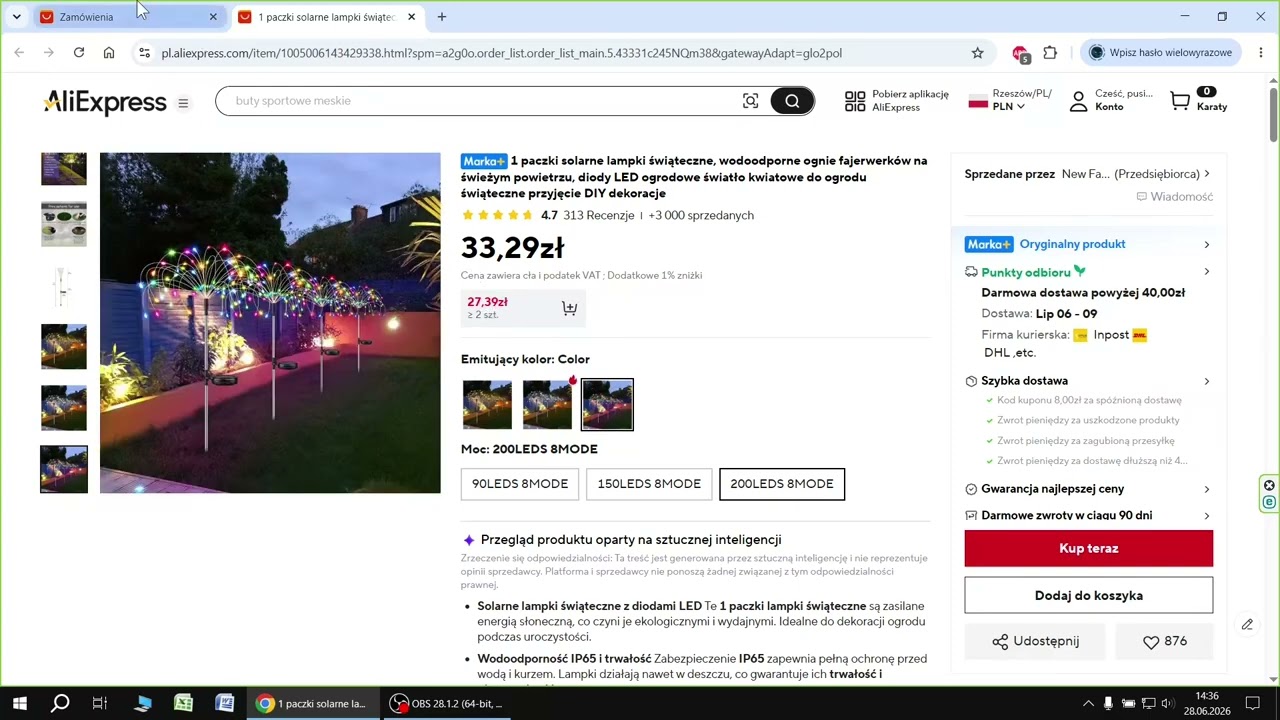Switch to the Zamówienia tab
The image size is (1280, 720).
129,17
